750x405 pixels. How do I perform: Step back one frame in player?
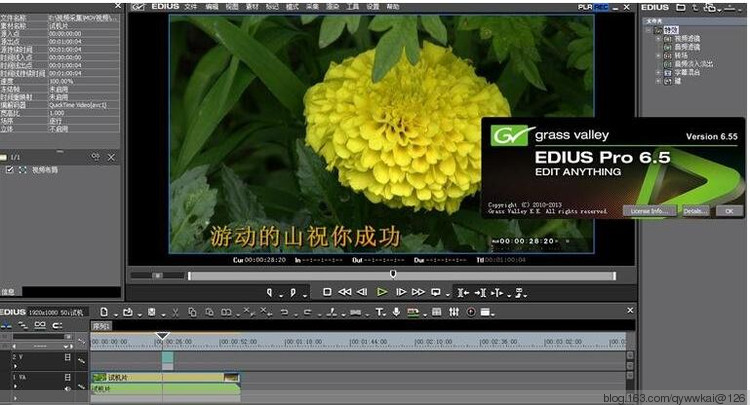[x=362, y=292]
